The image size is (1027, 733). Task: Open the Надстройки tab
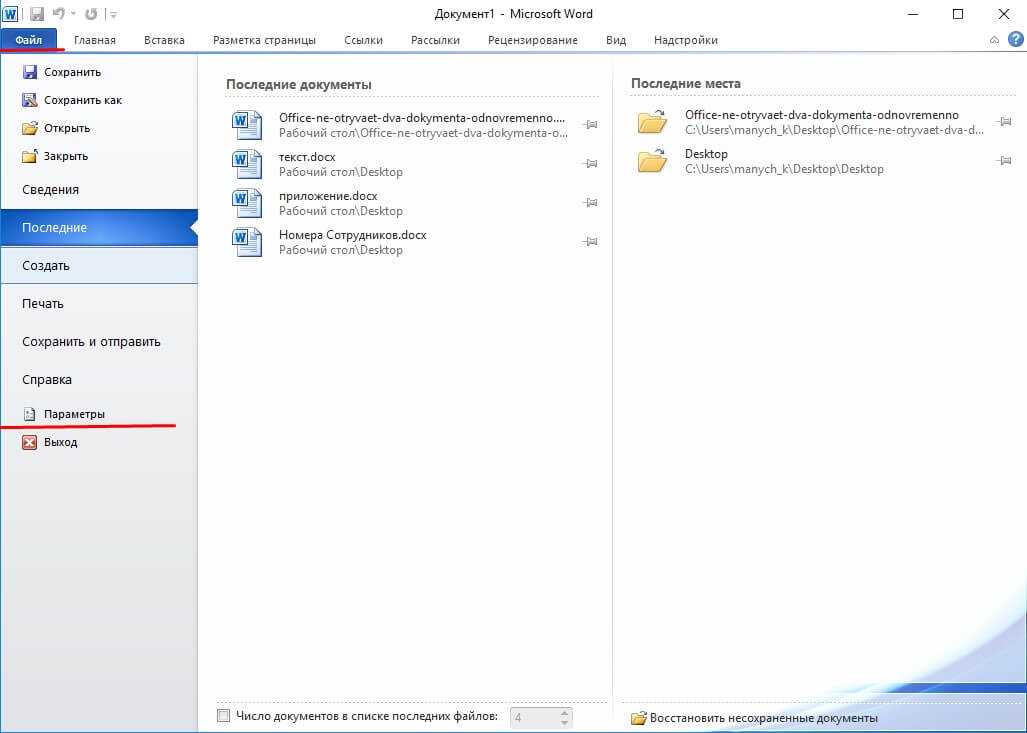pos(685,40)
